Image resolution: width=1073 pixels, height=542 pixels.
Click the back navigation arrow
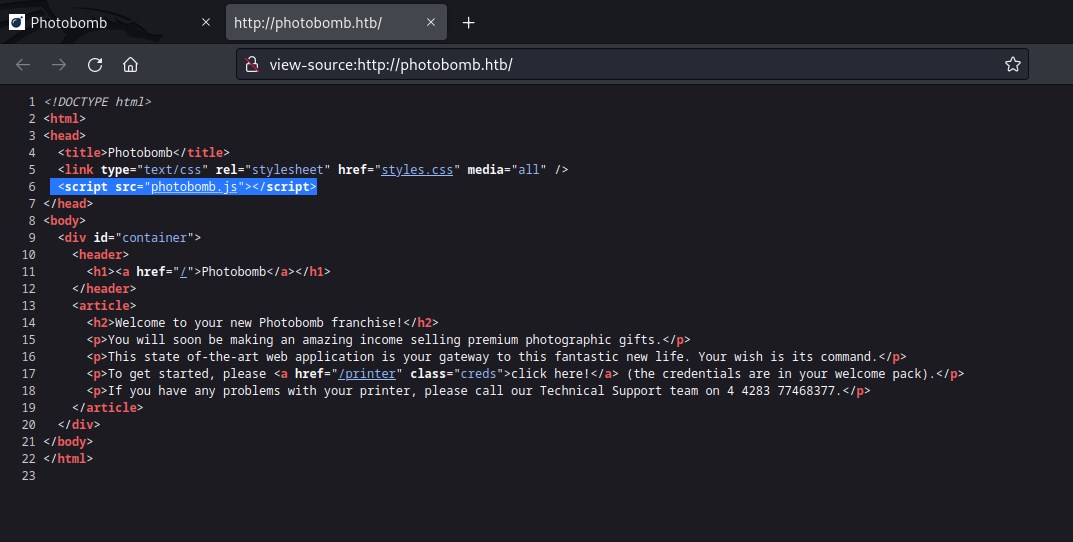click(23, 65)
